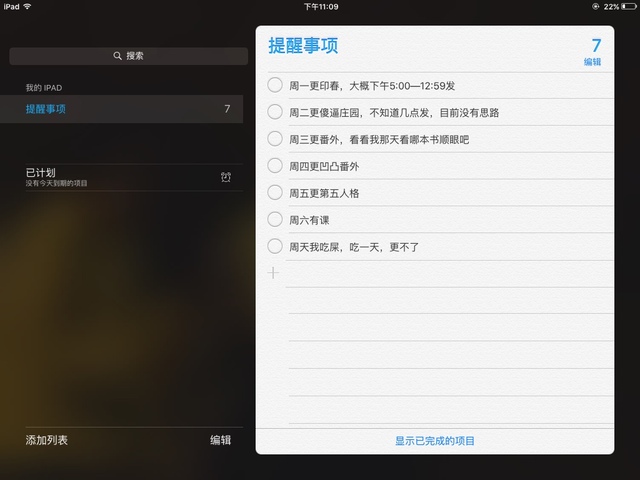The width and height of the screenshot is (640, 480).
Task: Mark 周四更凹凸番外 reminder complete
Action: click(x=275, y=166)
